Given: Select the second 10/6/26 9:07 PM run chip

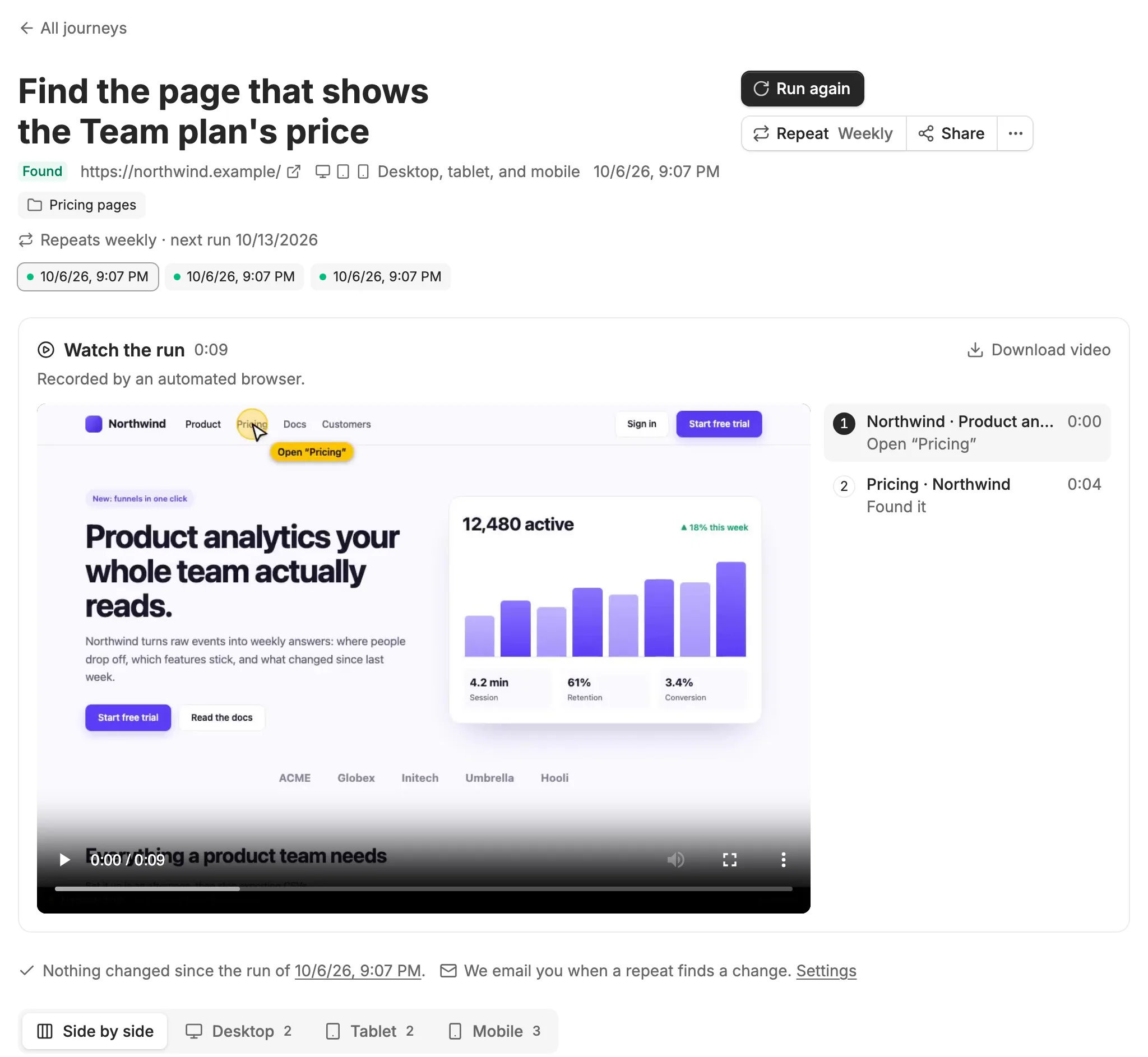Looking at the screenshot, I should pyautogui.click(x=234, y=277).
